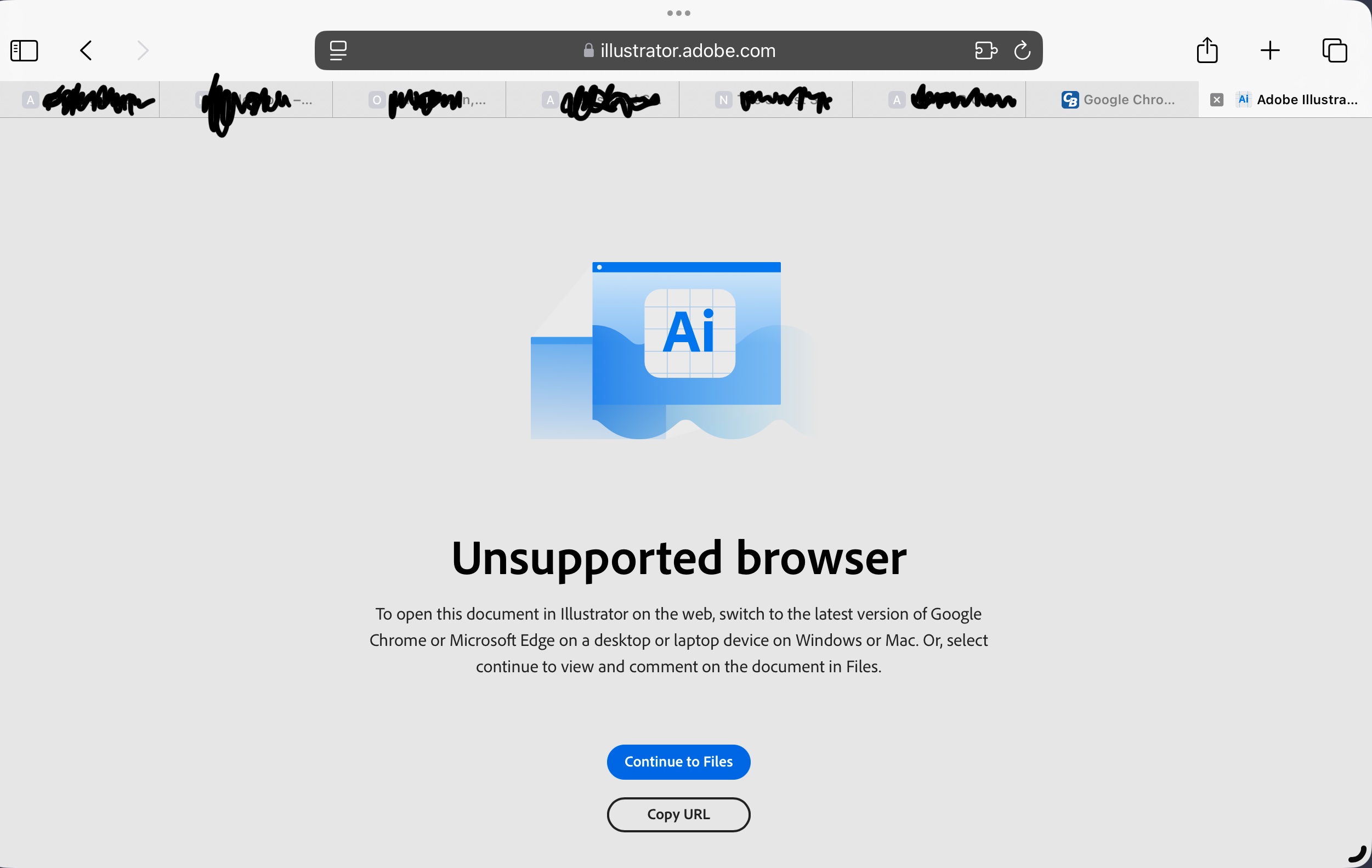Image resolution: width=1372 pixels, height=868 pixels.
Task: Click the Copy URL button
Action: click(678, 814)
